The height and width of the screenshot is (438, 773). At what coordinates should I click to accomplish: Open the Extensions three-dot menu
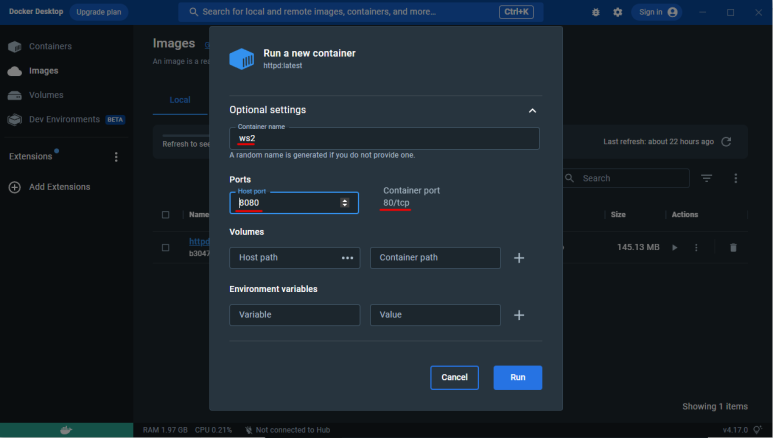(x=116, y=157)
